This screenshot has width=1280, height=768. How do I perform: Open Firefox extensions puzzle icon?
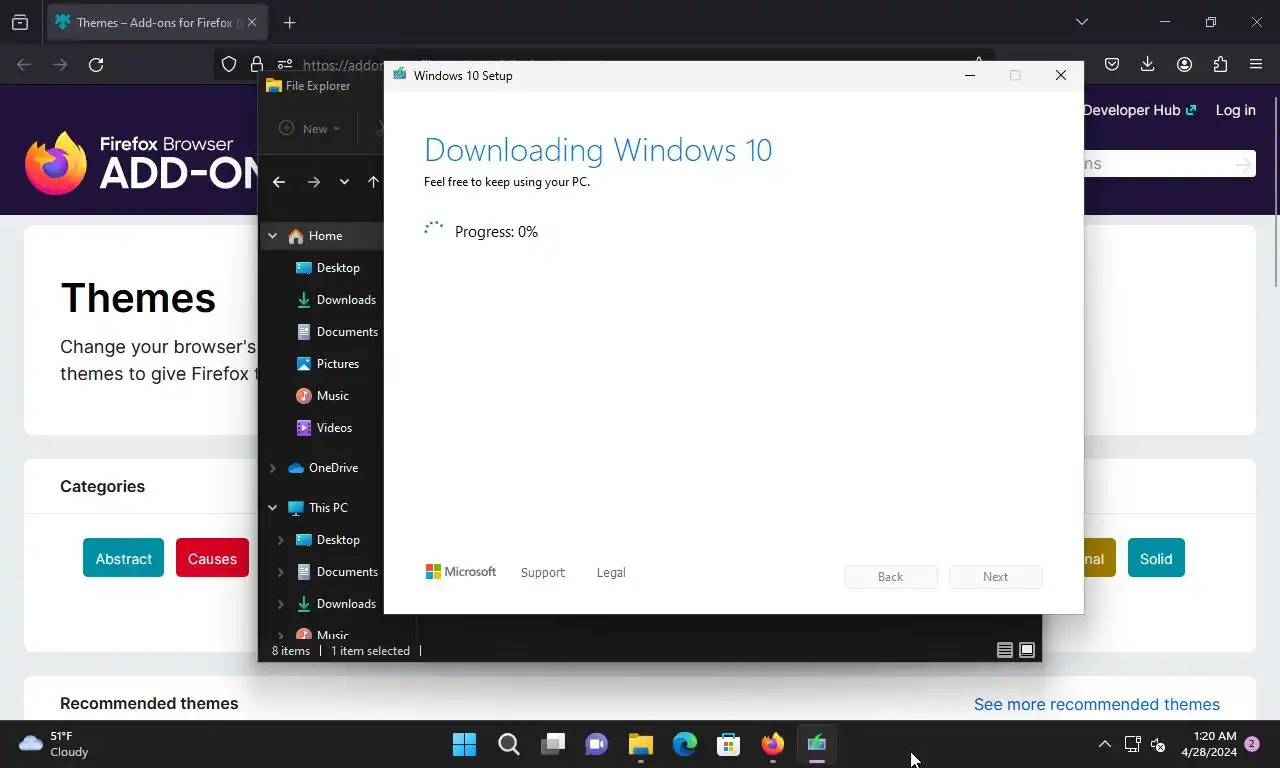point(1220,65)
